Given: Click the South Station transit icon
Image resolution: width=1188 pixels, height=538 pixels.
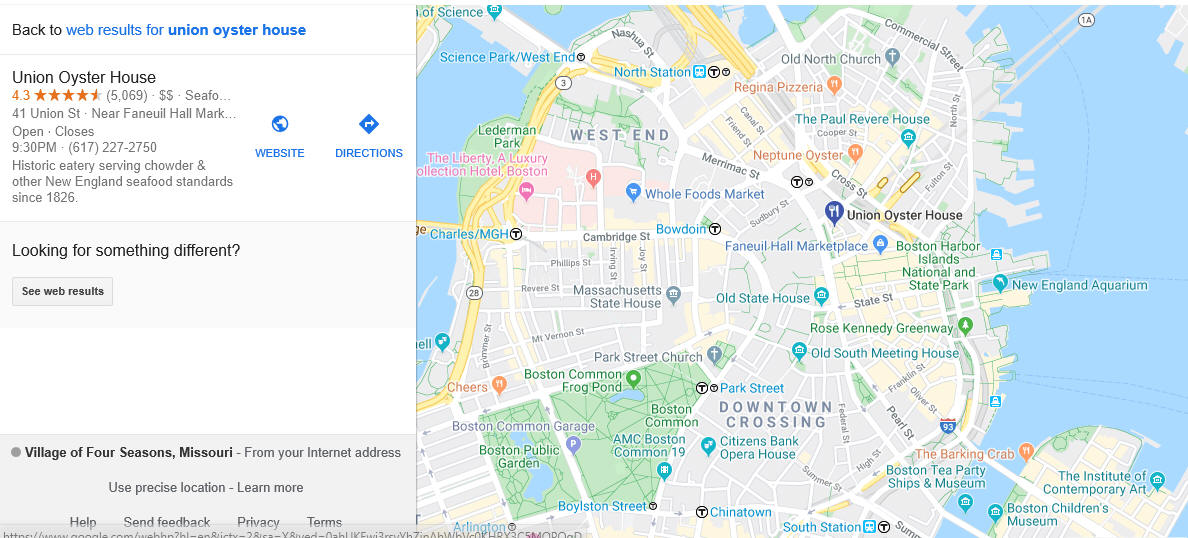Looking at the screenshot, I should pos(870,527).
